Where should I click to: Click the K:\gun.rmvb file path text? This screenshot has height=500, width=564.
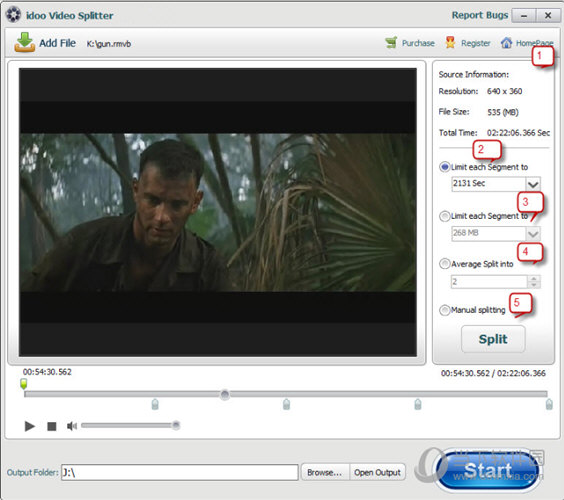click(x=109, y=44)
